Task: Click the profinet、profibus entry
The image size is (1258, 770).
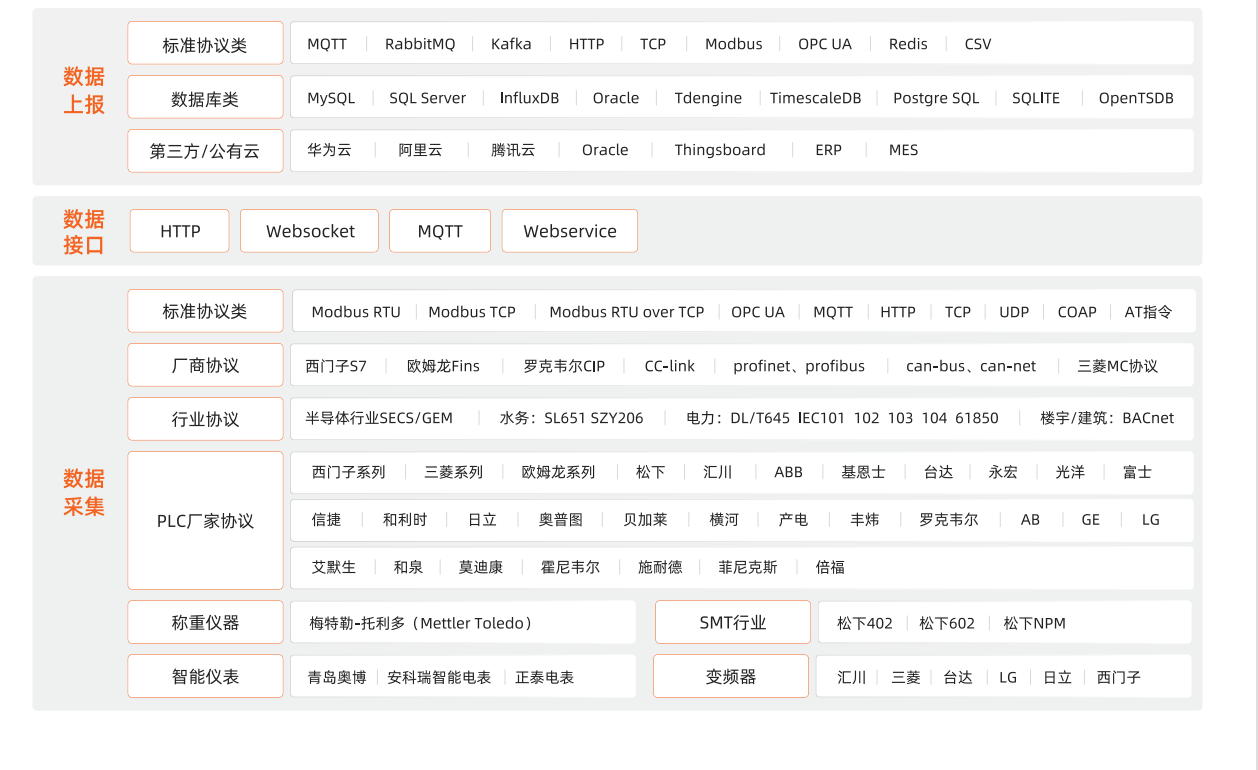Action: tap(799, 366)
